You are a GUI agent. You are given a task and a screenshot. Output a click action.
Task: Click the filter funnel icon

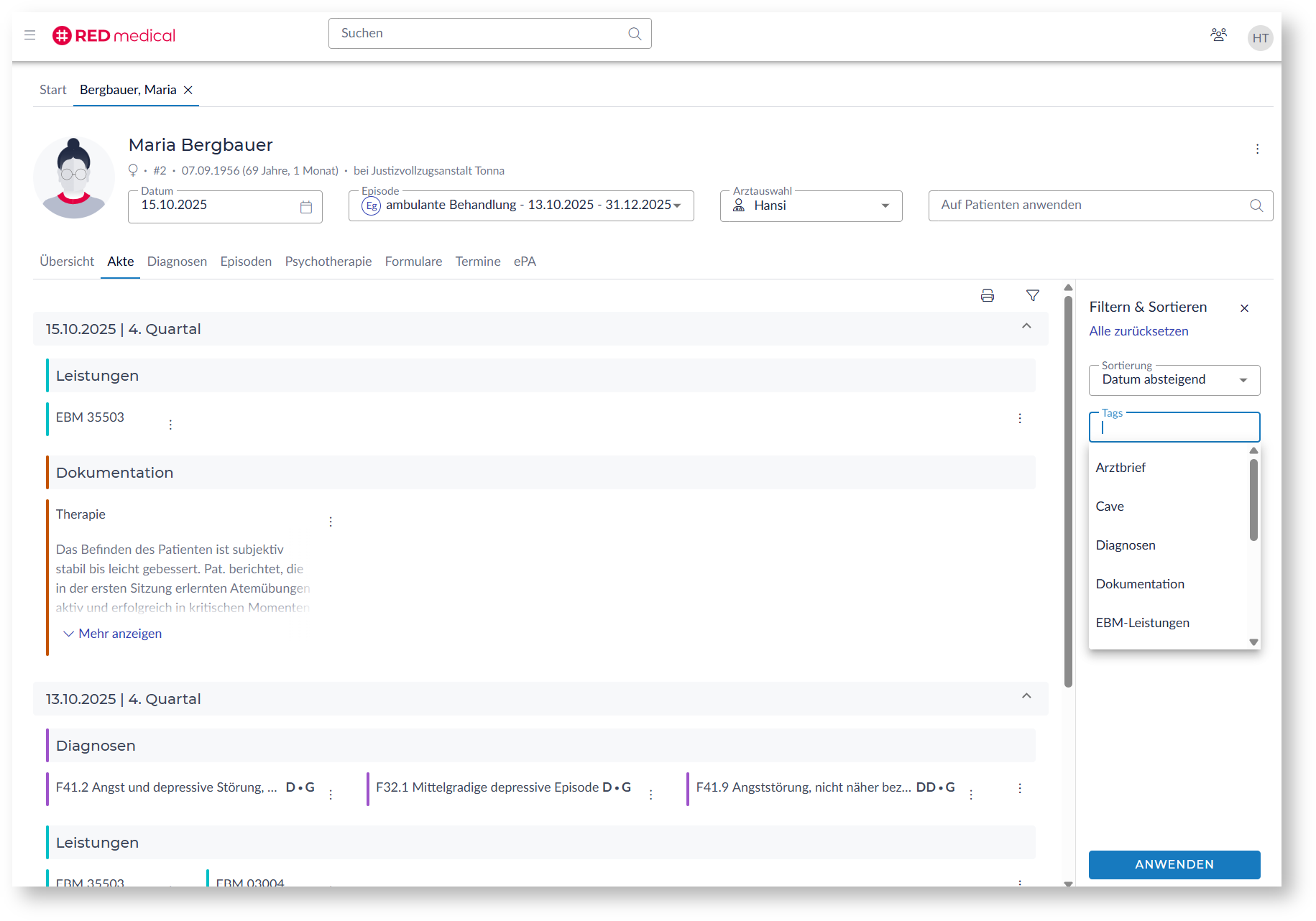tap(1032, 295)
